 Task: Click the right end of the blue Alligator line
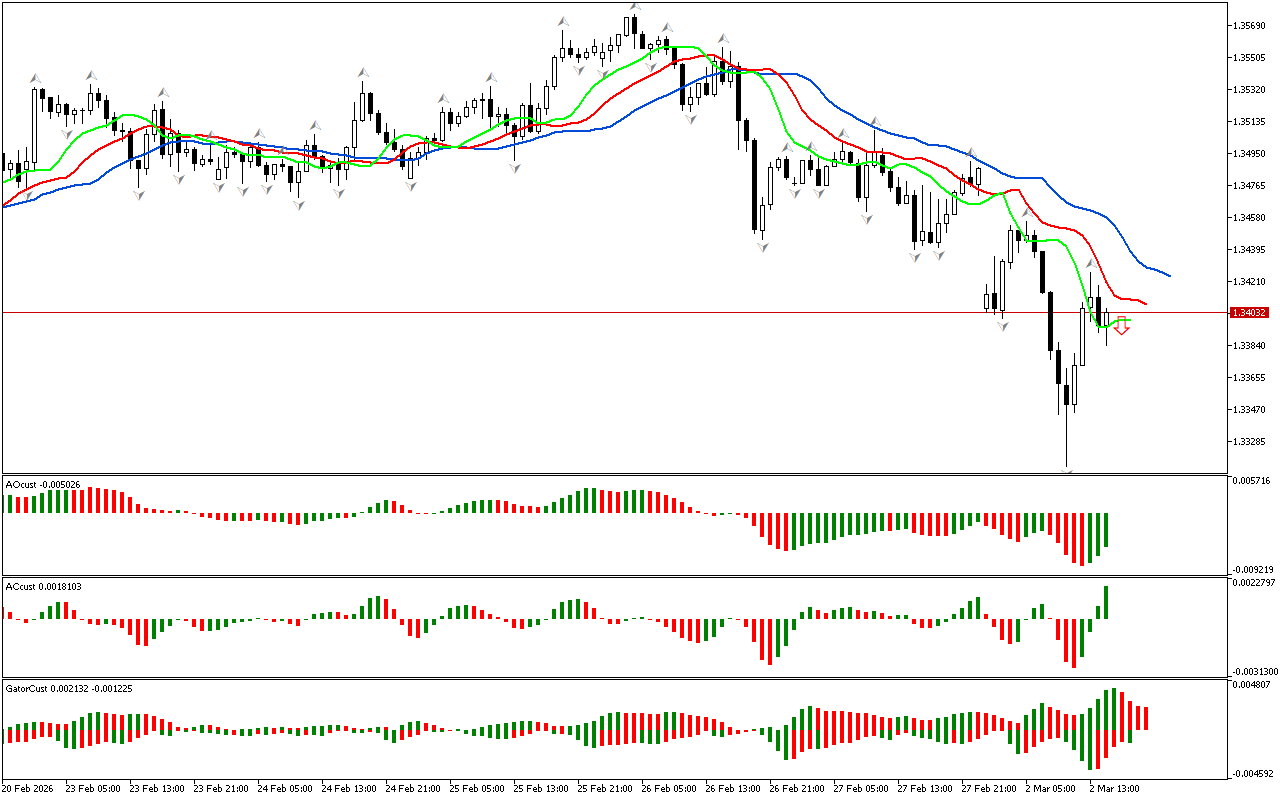coord(1168,275)
